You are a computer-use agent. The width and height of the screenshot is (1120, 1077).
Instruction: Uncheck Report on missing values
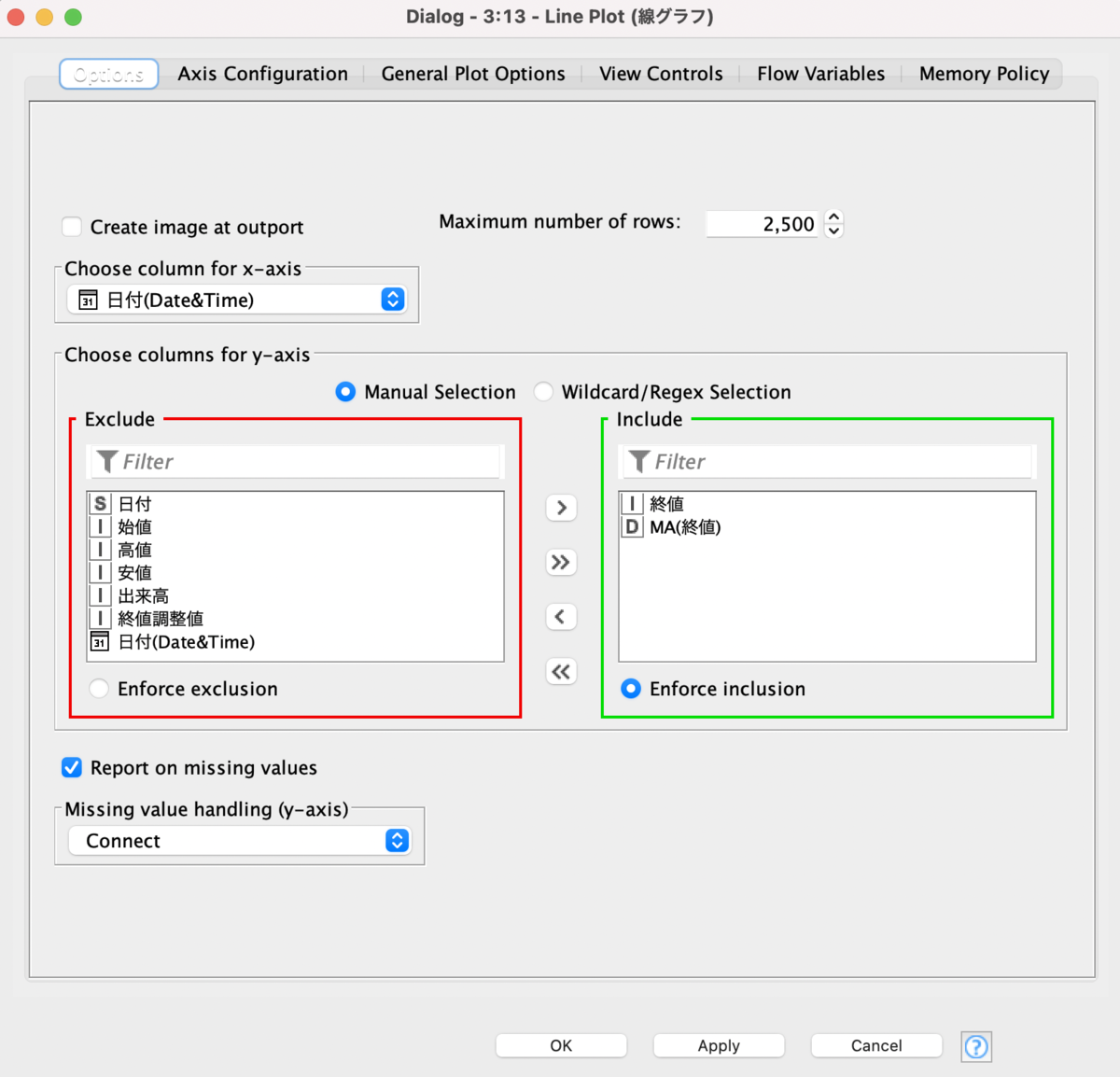pyautogui.click(x=72, y=767)
